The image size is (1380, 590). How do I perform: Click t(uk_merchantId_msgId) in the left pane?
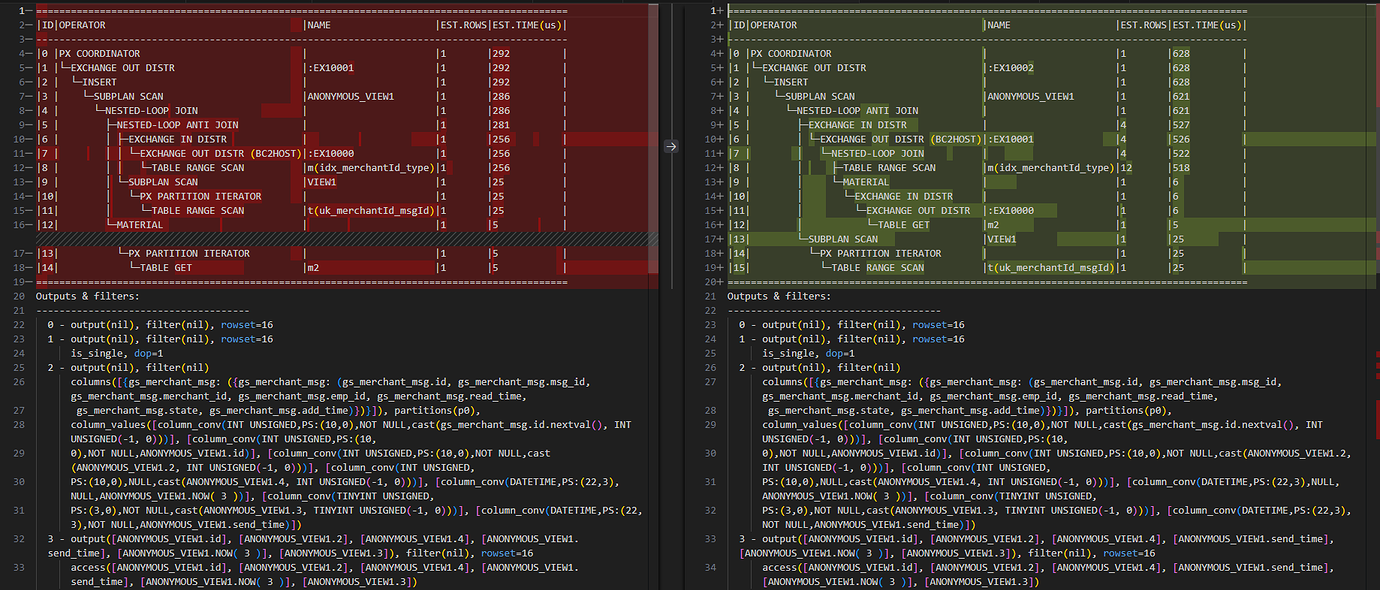click(x=369, y=211)
